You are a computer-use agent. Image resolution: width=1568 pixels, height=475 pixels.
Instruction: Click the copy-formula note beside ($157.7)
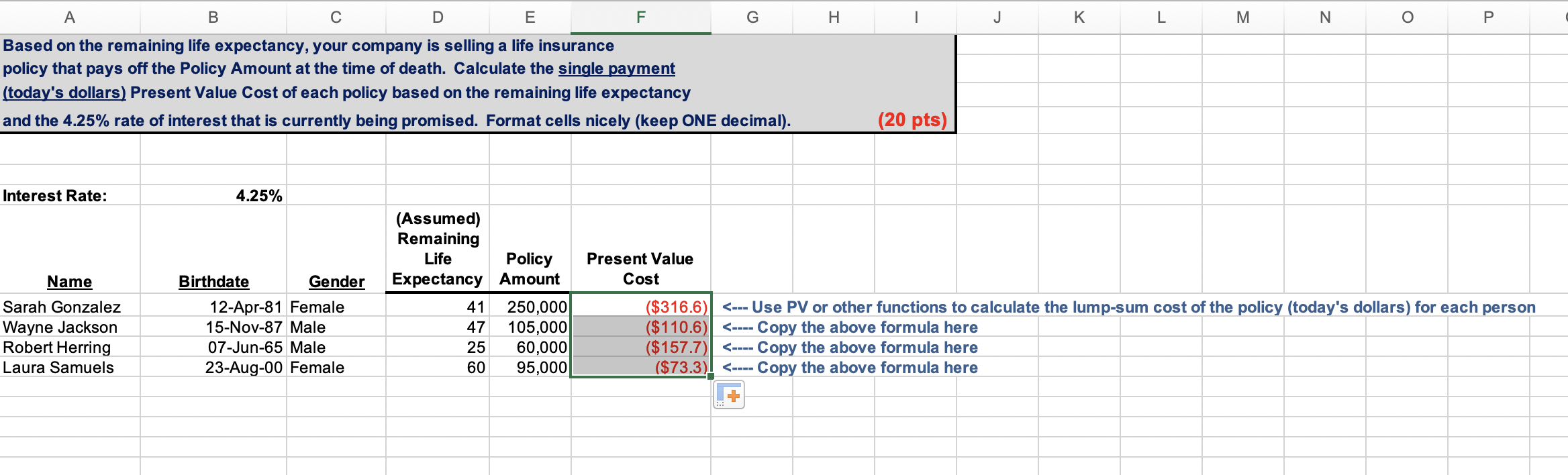850,348
